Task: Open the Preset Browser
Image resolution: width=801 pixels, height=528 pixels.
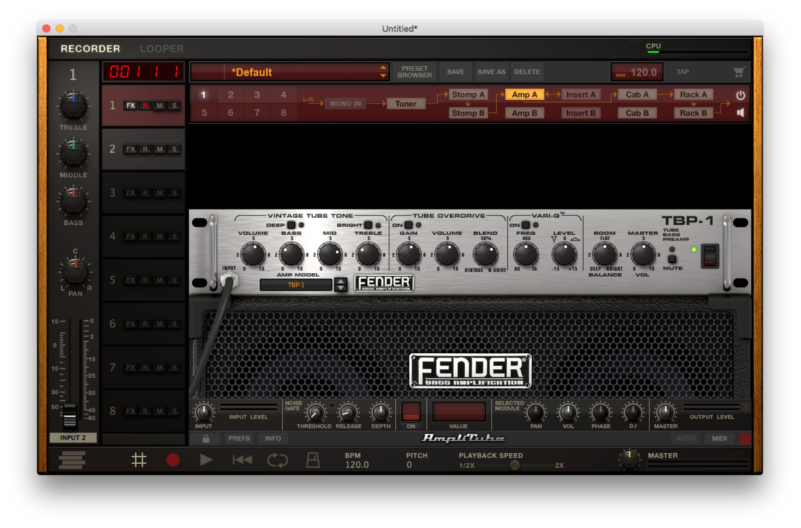Action: tap(414, 72)
